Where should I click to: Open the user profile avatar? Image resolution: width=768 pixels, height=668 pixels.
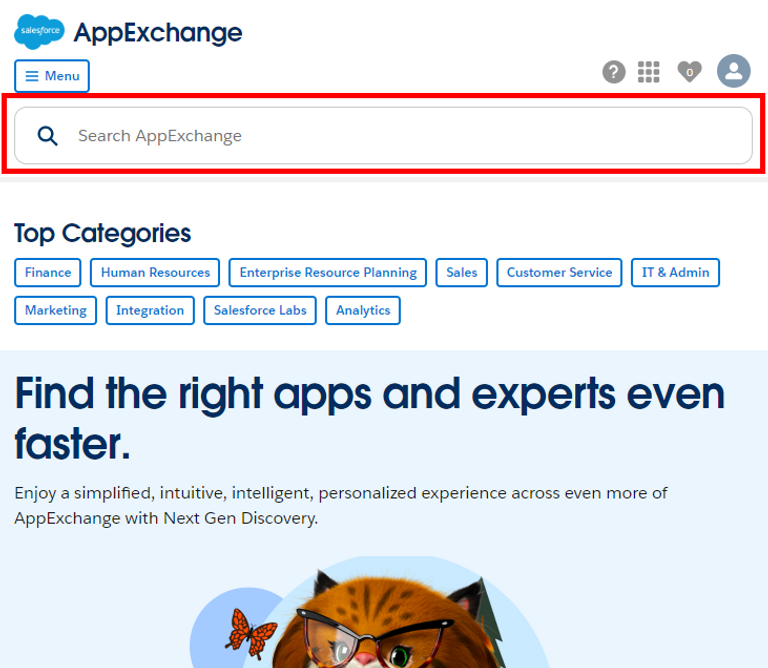pos(733,71)
